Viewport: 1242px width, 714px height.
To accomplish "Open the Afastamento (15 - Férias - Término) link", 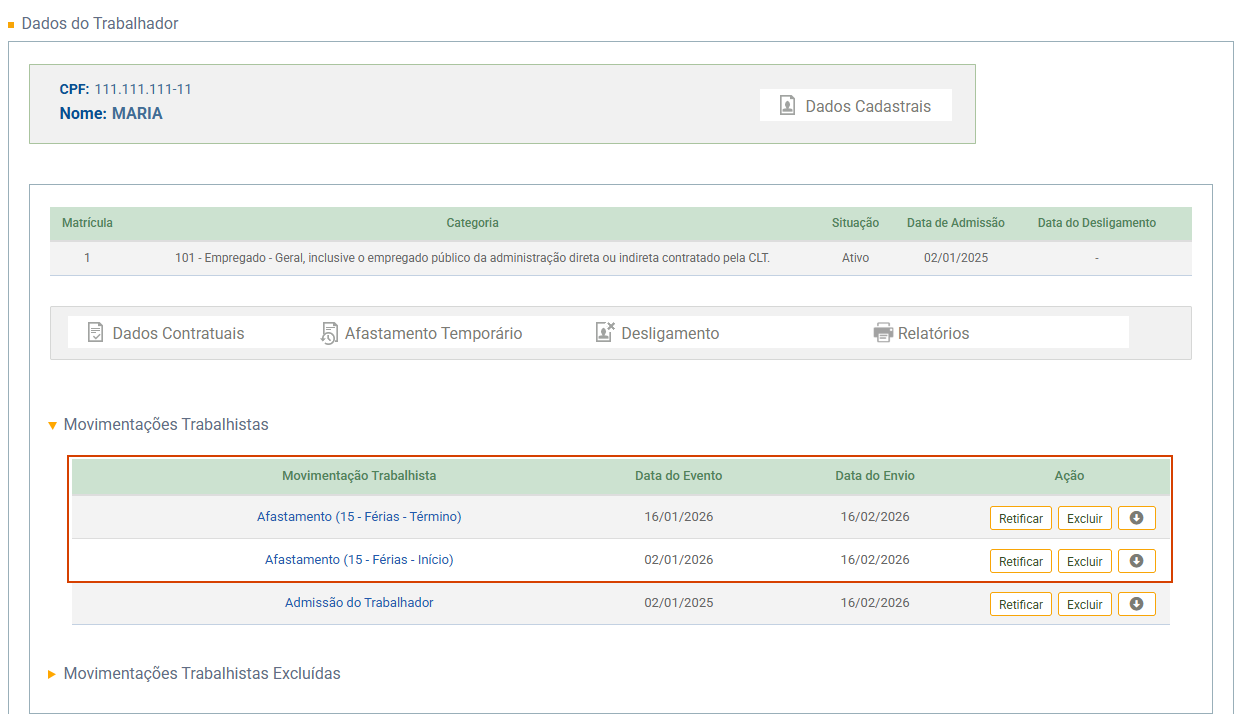I will click(359, 517).
